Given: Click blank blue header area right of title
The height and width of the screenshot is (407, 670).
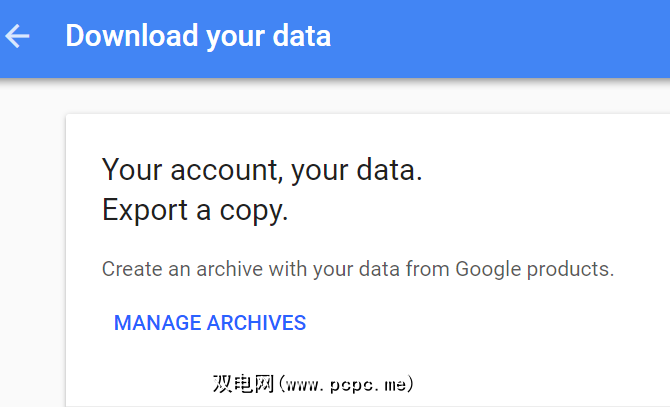Looking at the screenshot, I should pyautogui.click(x=500, y=37).
